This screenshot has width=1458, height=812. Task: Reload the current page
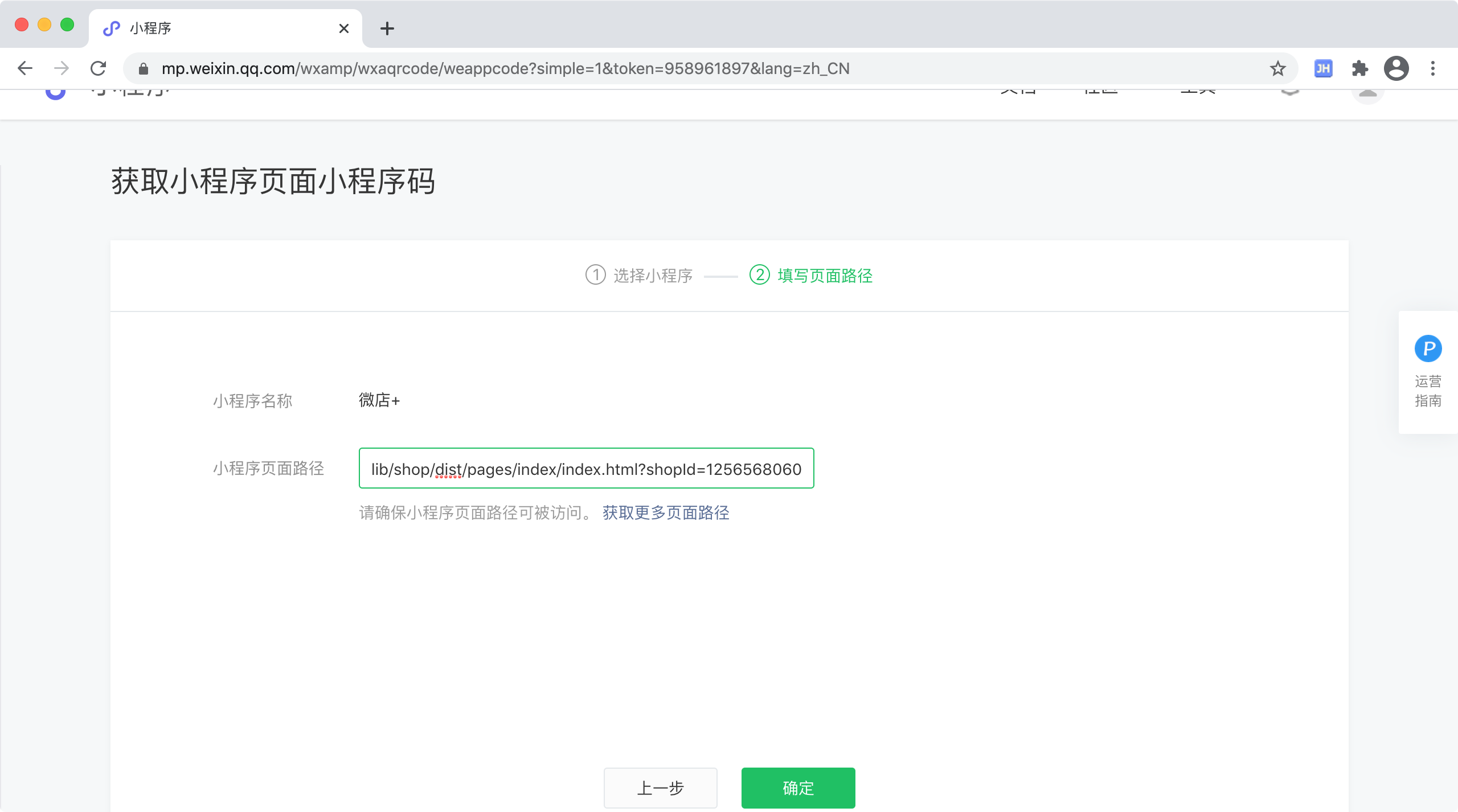[x=99, y=68]
